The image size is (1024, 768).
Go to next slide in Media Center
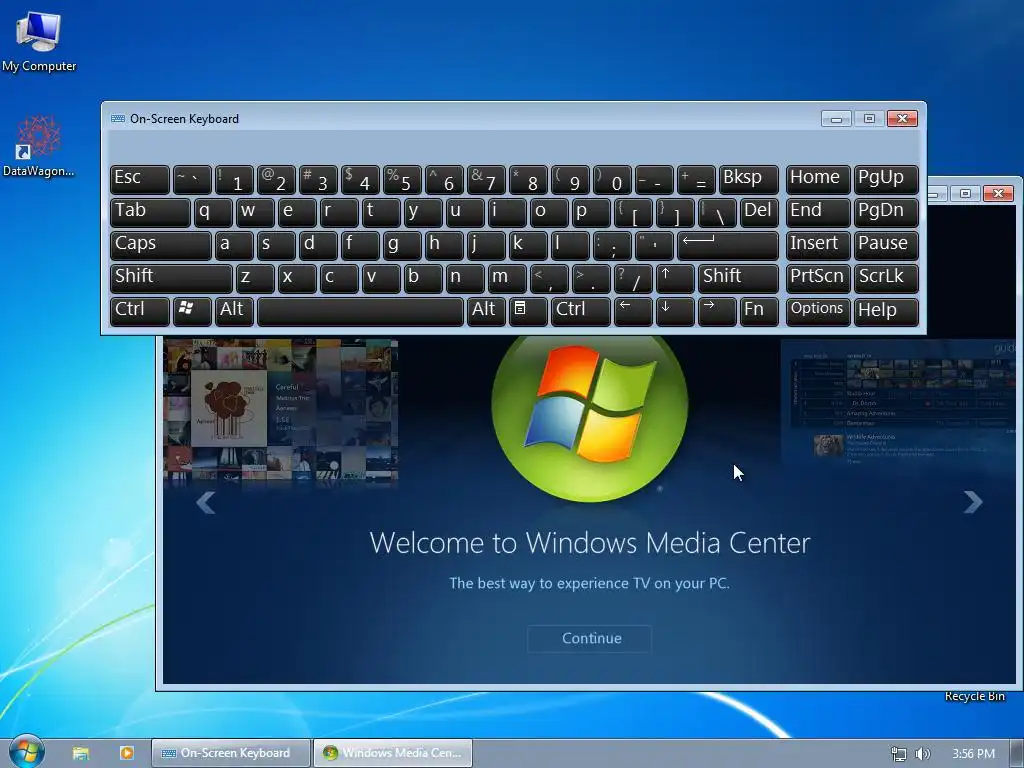pos(973,502)
